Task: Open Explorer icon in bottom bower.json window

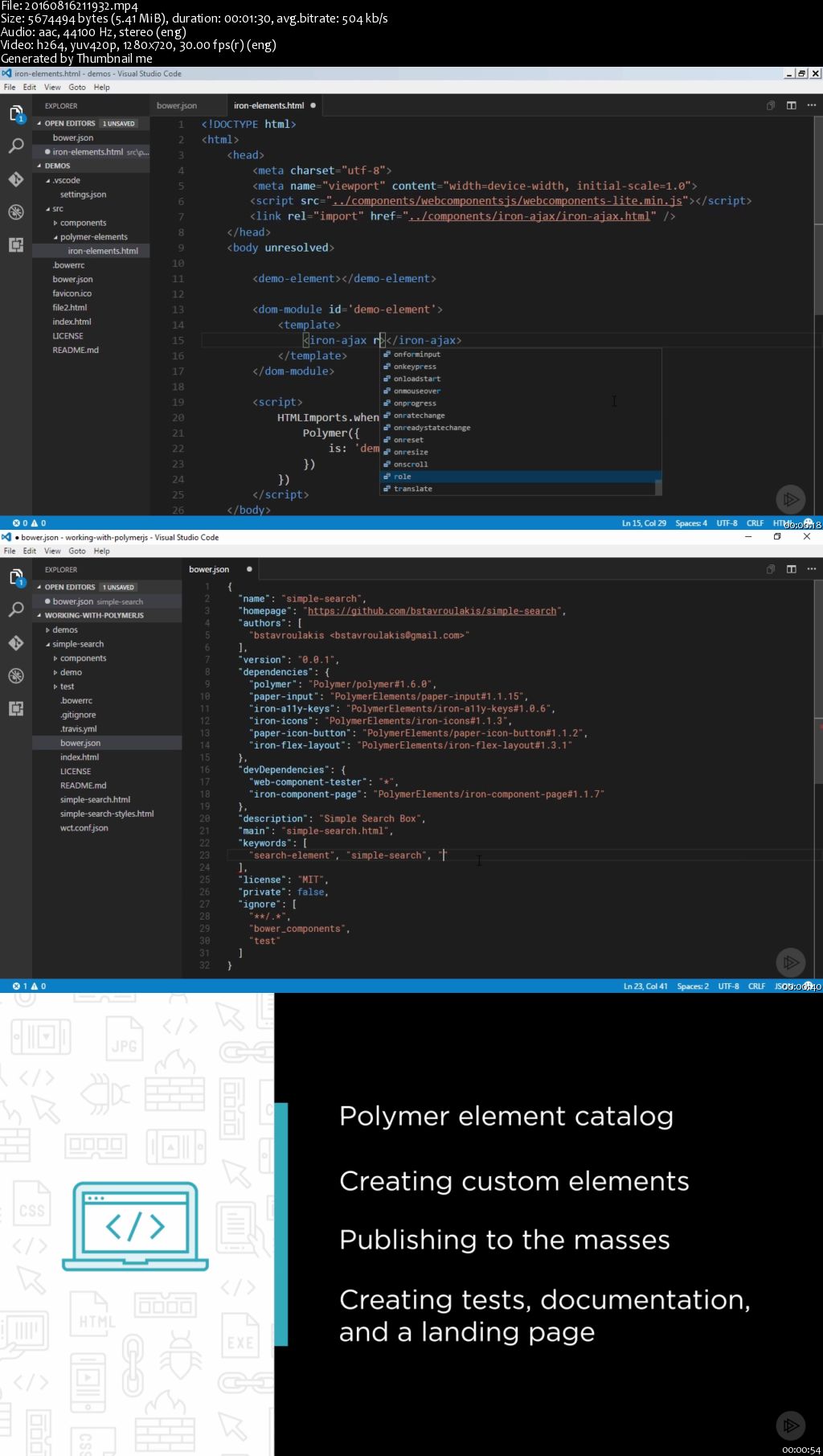Action: 16,578
